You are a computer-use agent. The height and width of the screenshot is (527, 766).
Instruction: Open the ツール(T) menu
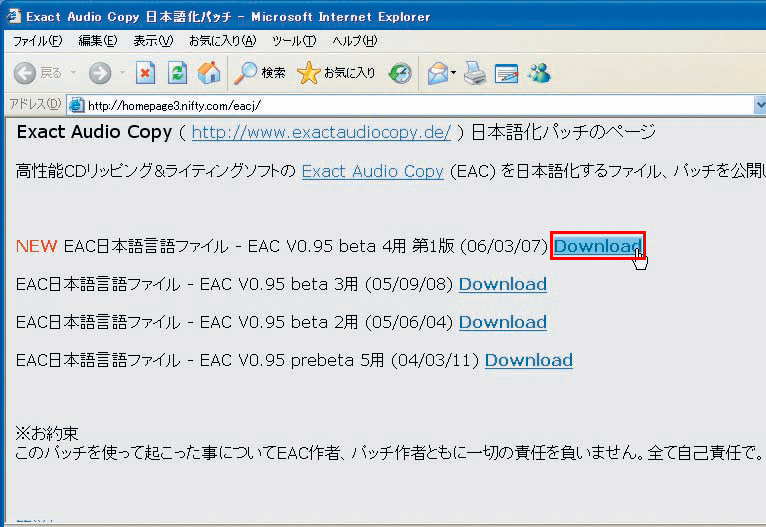[x=294, y=41]
